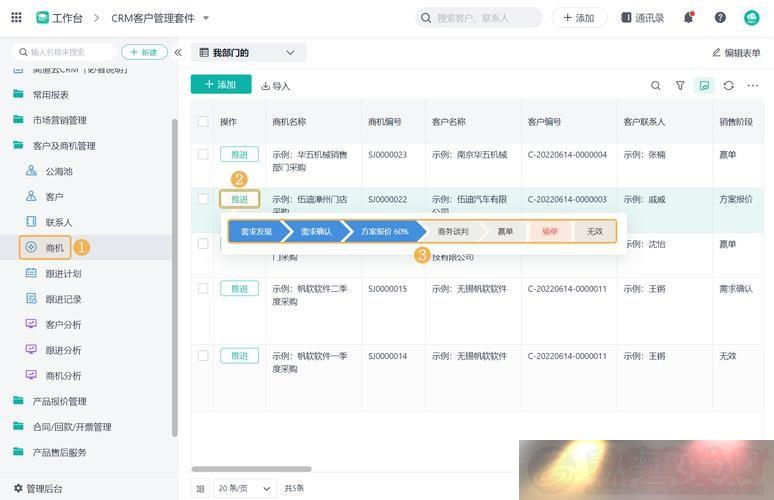Click 推进 for row SJ0000014
774x500 pixels.
click(239, 355)
